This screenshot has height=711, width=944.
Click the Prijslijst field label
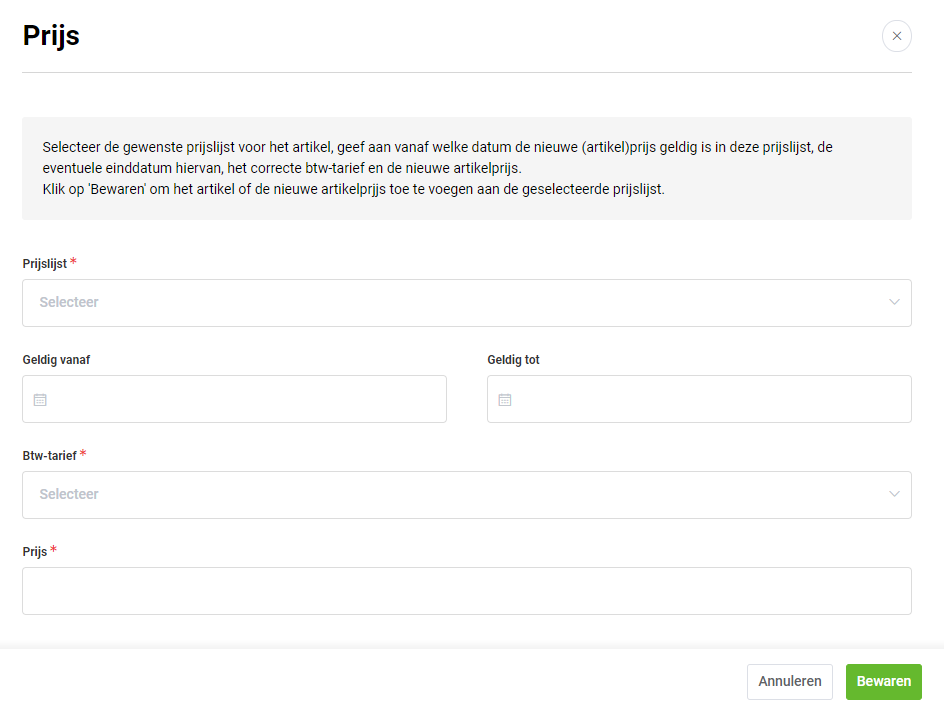point(45,264)
